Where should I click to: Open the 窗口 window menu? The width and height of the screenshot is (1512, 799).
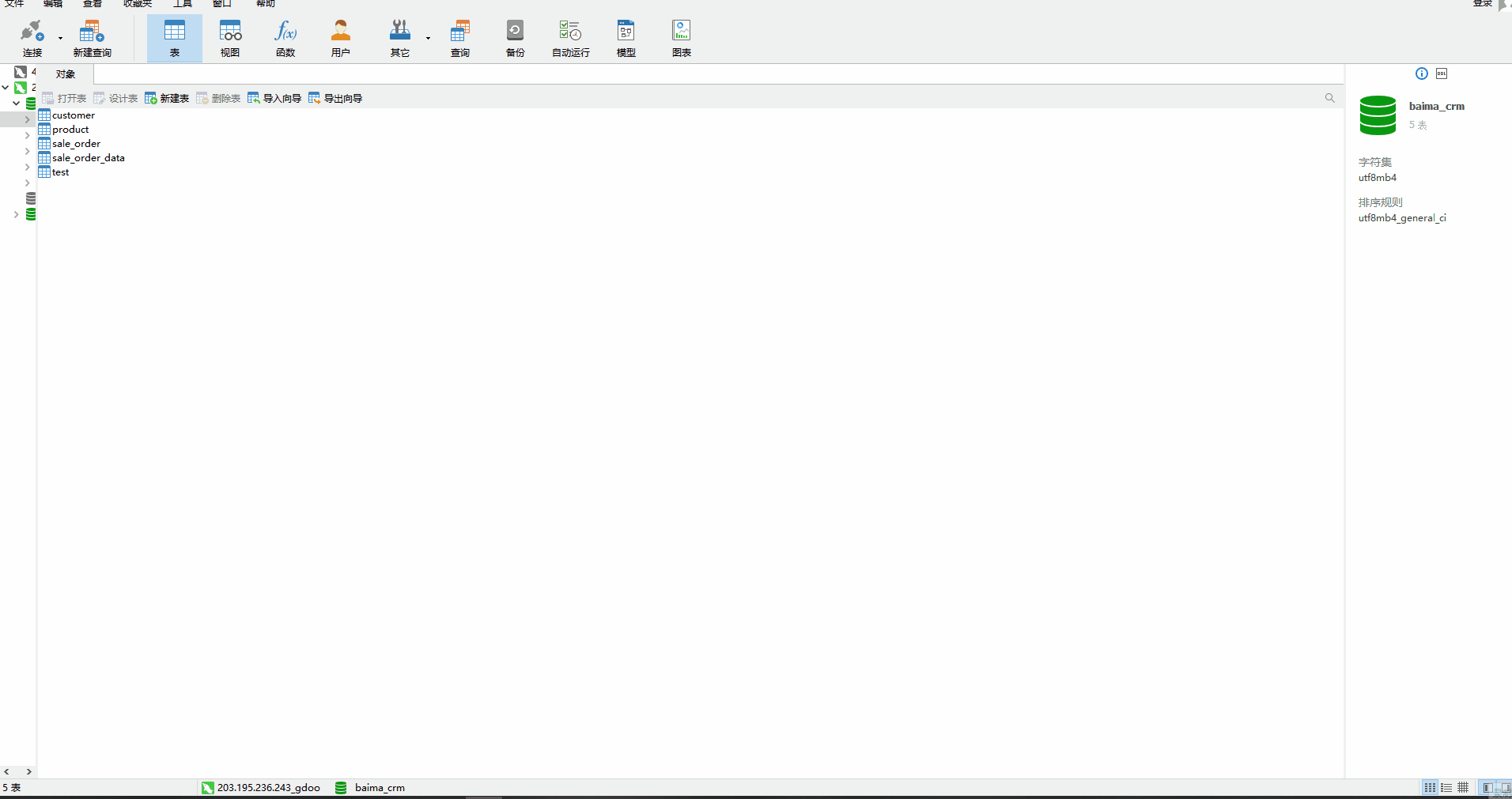click(x=222, y=3)
